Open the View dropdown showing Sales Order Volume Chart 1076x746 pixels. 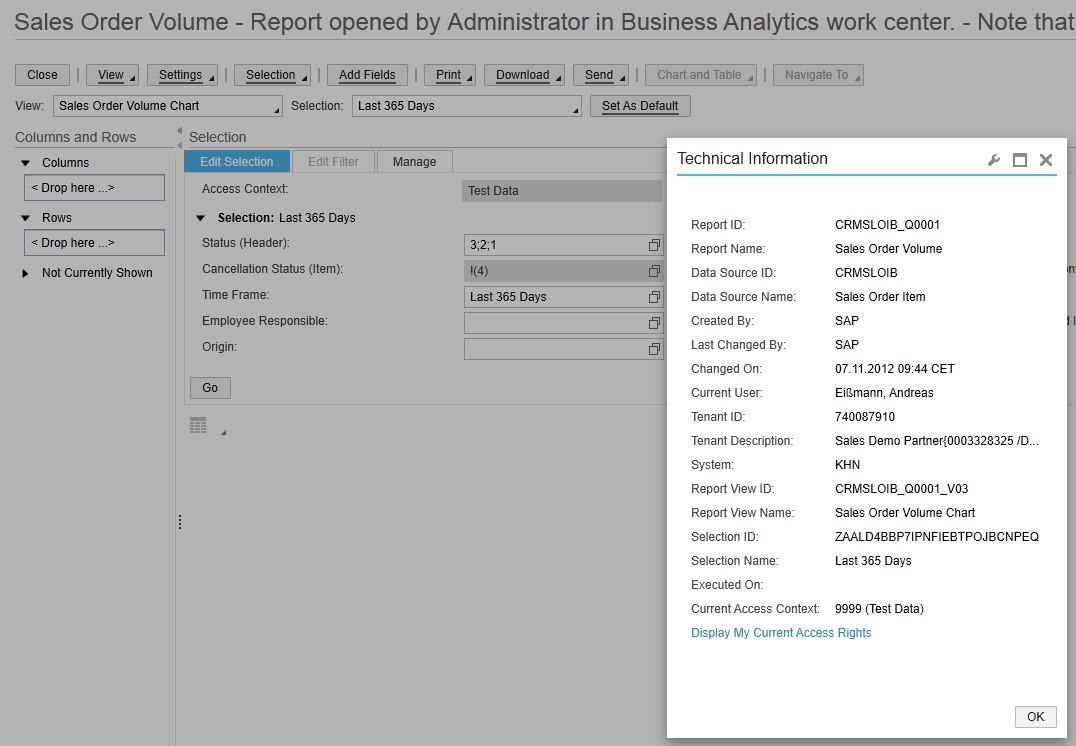pyautogui.click(x=168, y=106)
